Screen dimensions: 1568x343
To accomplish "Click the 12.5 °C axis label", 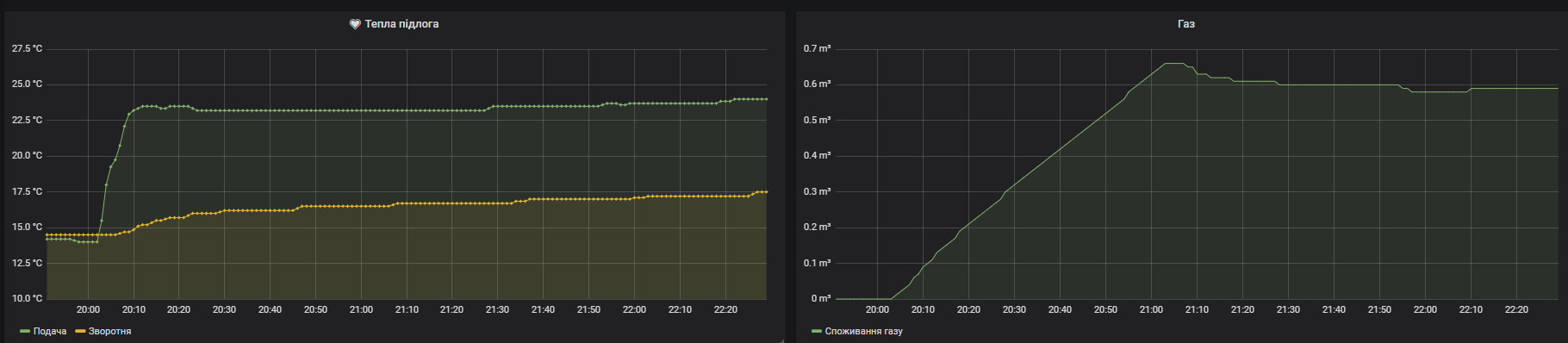I will coord(27,263).
